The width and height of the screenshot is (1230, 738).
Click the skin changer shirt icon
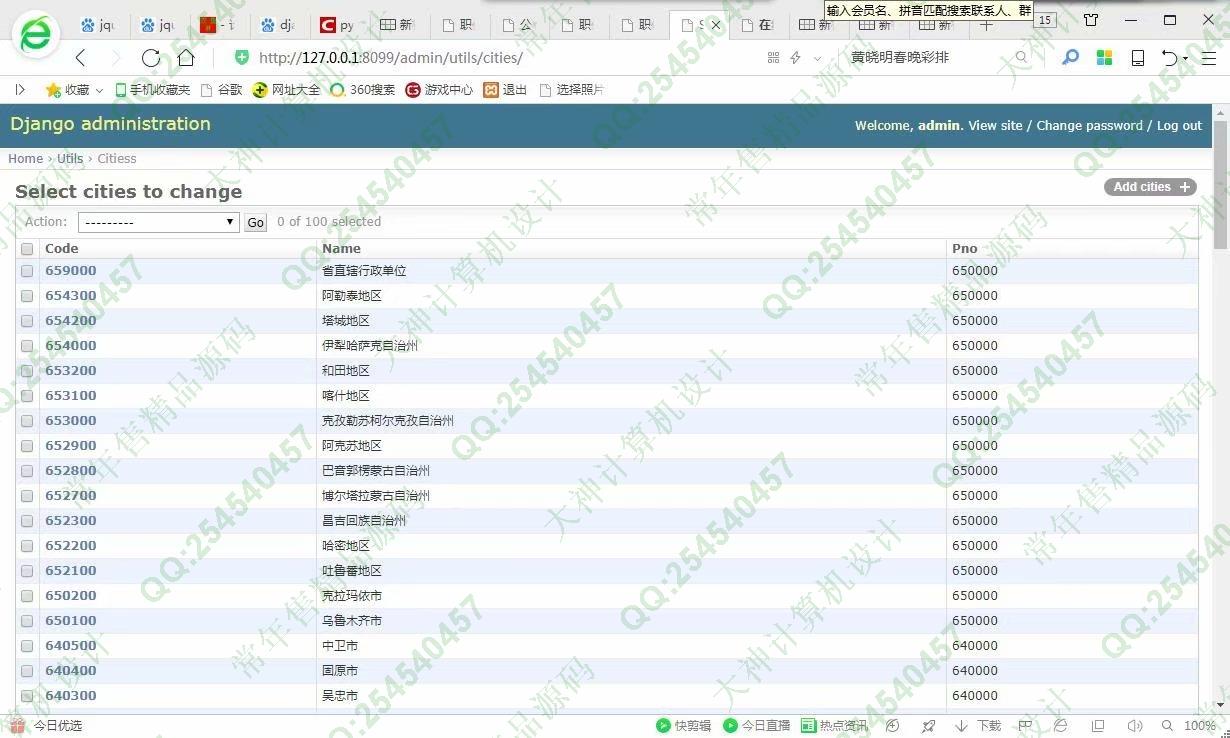point(1091,20)
